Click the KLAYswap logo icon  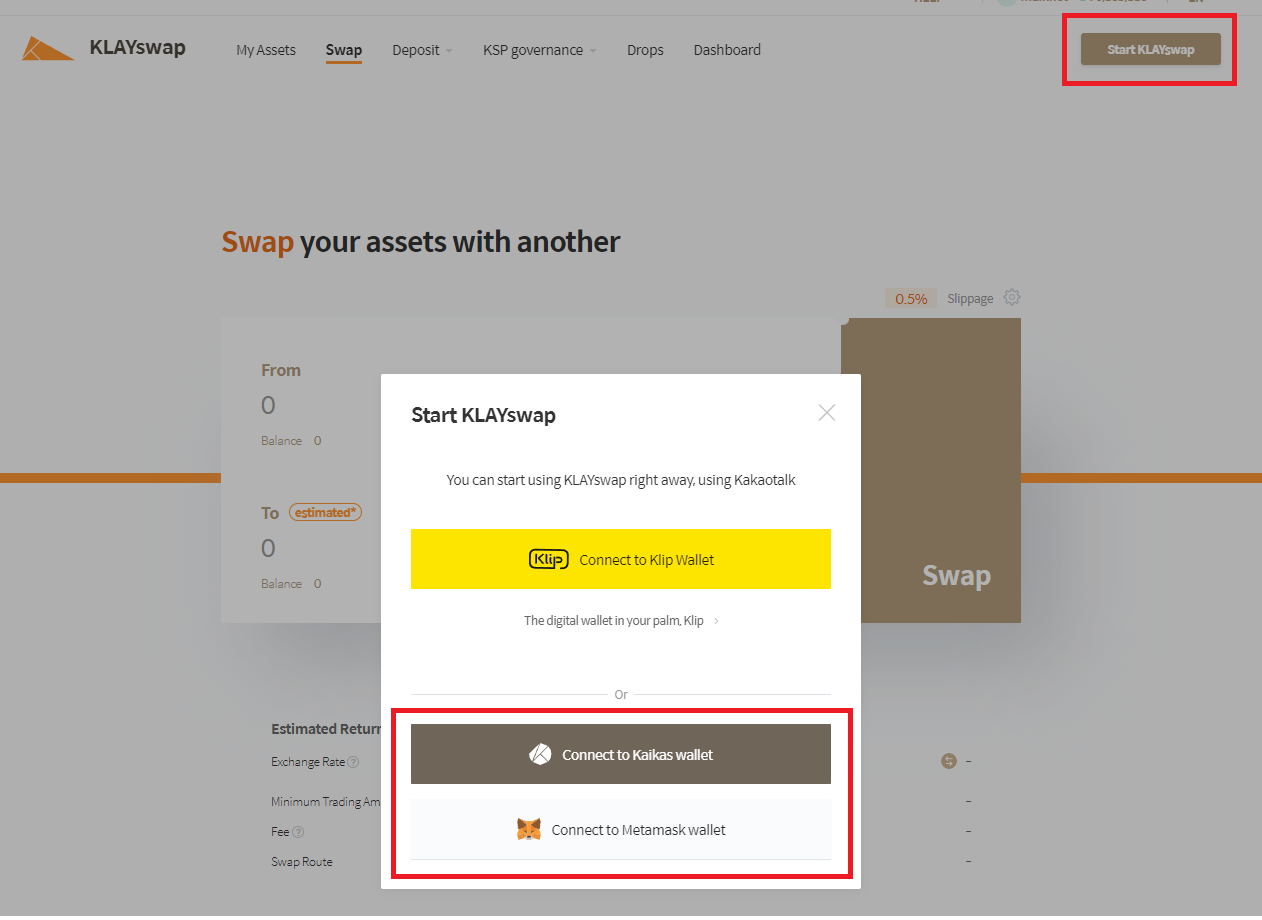point(48,48)
